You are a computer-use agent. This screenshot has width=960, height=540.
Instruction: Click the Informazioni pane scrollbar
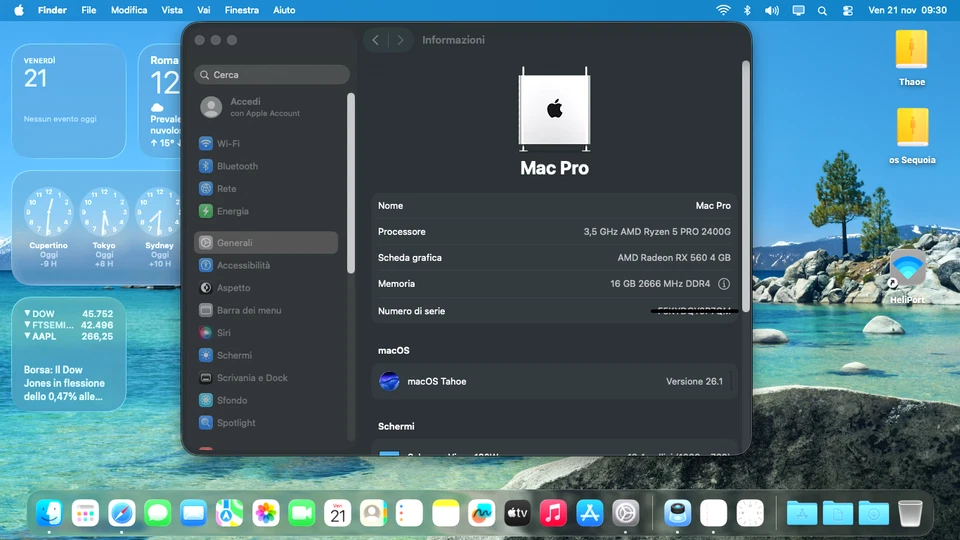(x=746, y=186)
